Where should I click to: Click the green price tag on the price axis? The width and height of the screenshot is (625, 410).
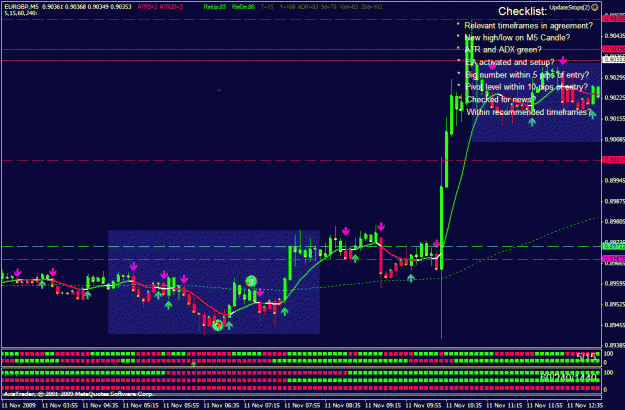614,247
